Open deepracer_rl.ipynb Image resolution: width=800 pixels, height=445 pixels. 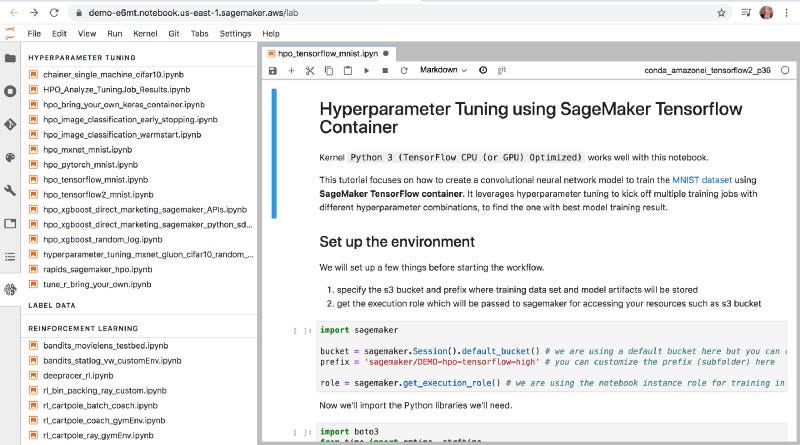click(78, 376)
